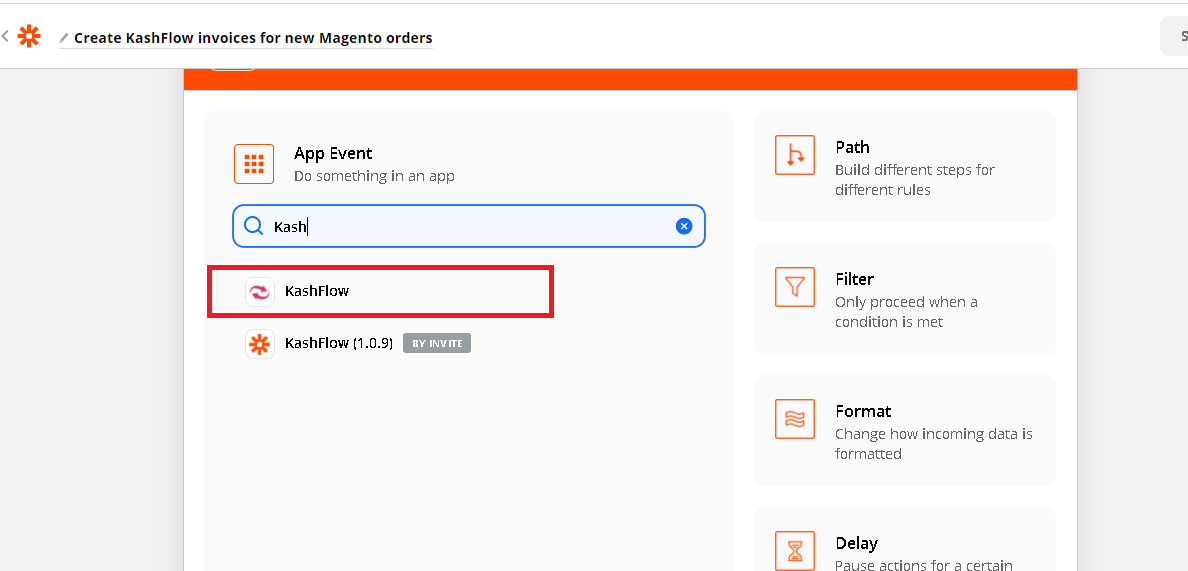Select the Zap title 'Create KashFlow invoices' text
The width and height of the screenshot is (1188, 571).
(253, 38)
